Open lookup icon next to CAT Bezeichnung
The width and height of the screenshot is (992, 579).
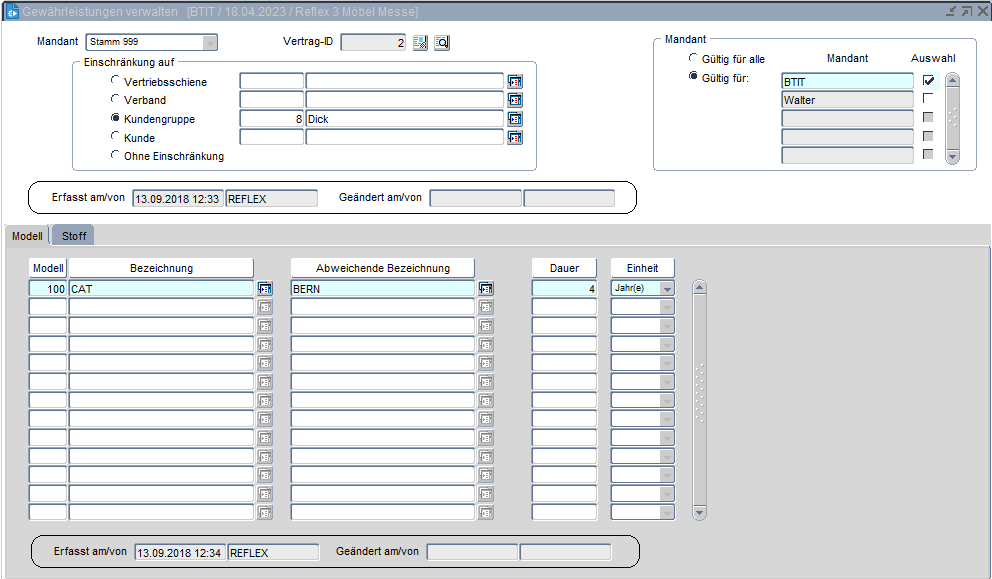[265, 288]
